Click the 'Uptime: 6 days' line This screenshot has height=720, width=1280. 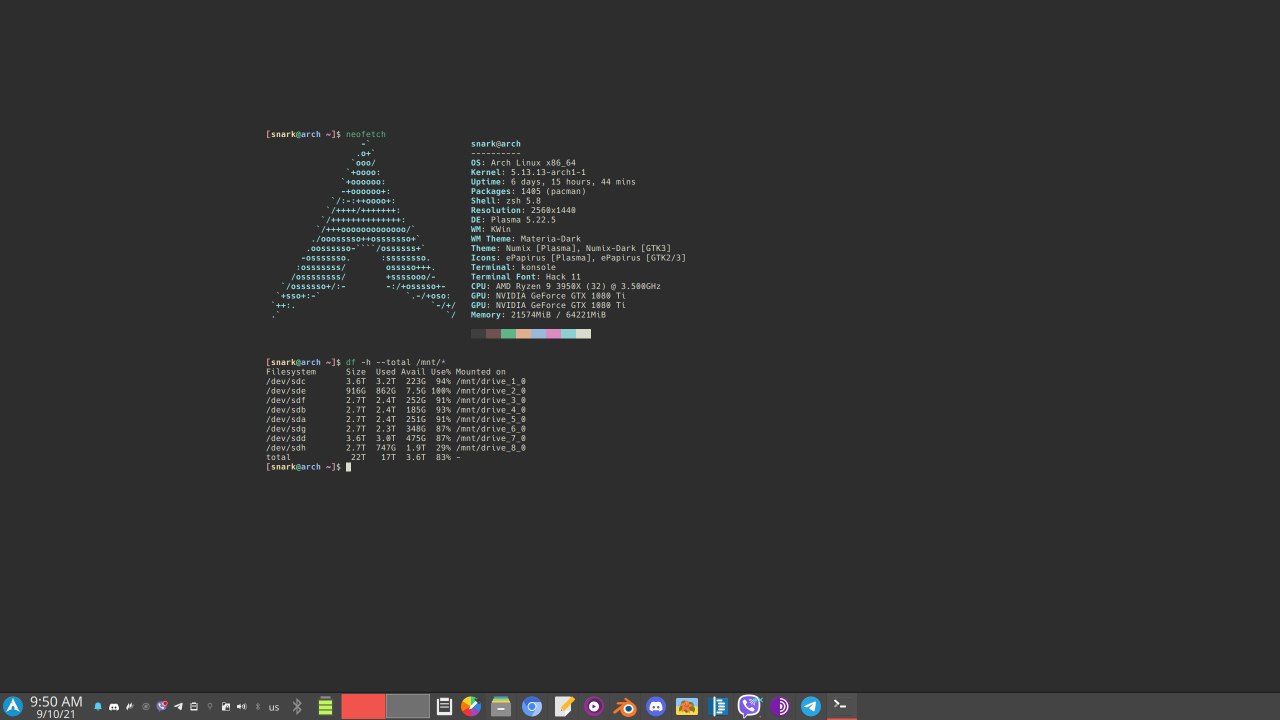(x=553, y=182)
